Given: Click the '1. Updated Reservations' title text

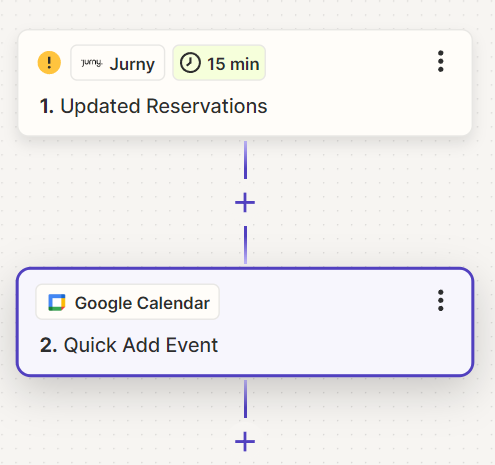Looking at the screenshot, I should pyautogui.click(x=153, y=106).
